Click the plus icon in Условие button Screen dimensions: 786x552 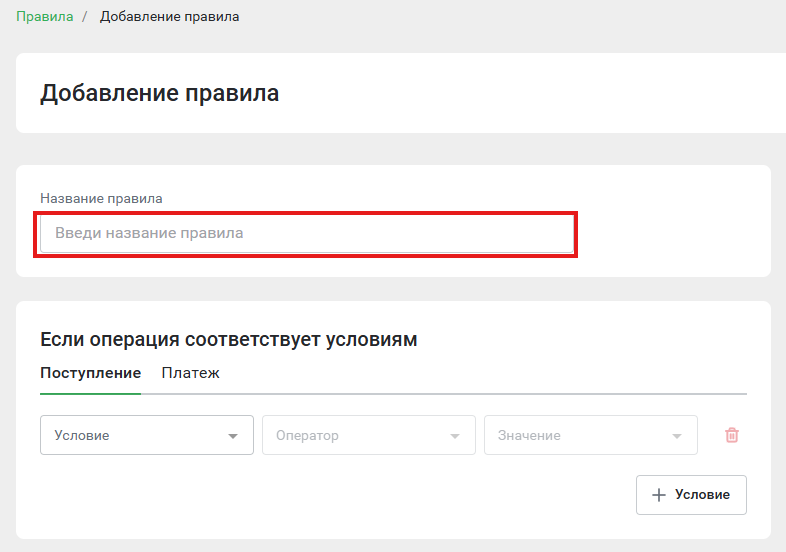tap(659, 495)
